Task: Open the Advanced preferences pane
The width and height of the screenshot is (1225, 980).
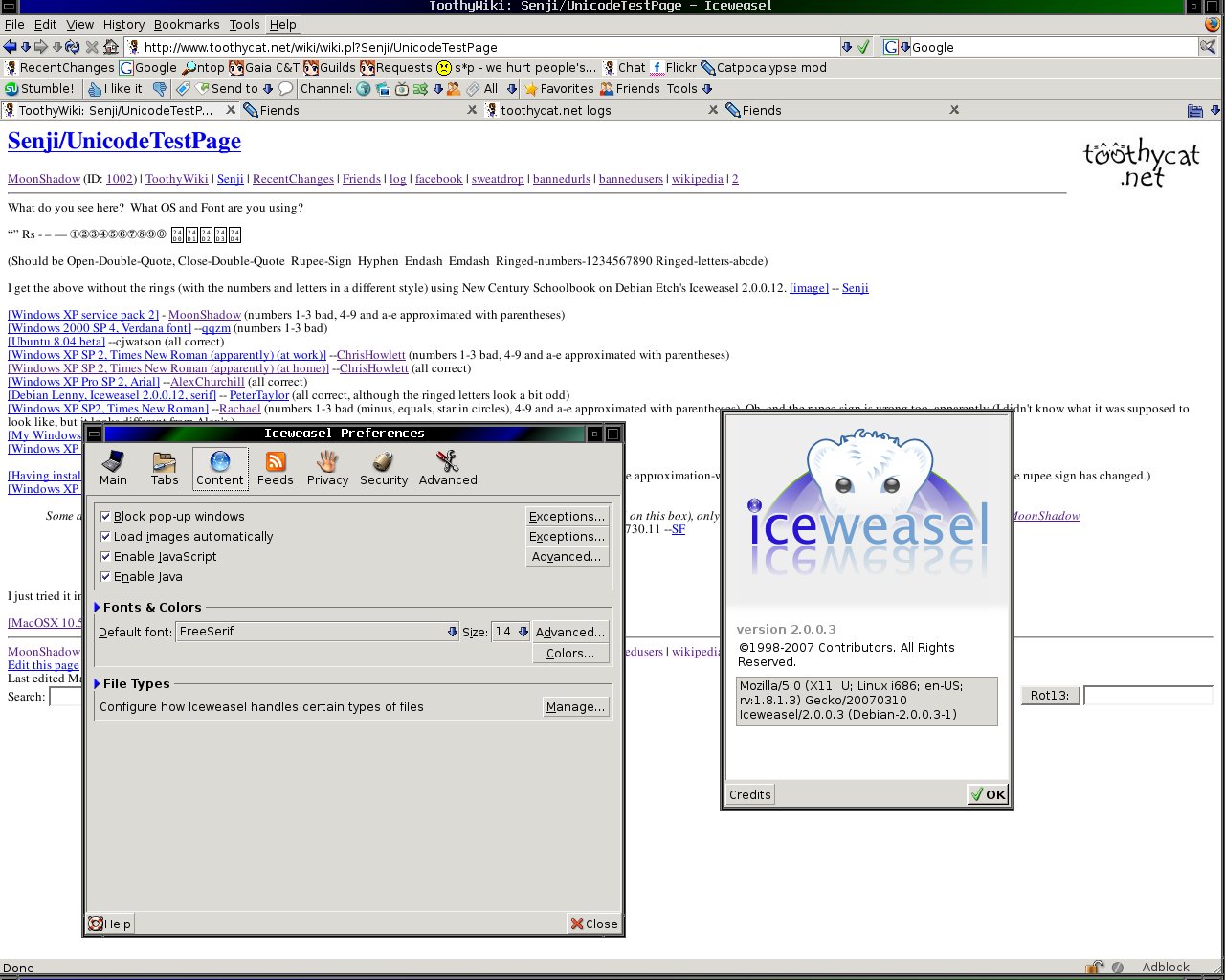Action: point(448,468)
